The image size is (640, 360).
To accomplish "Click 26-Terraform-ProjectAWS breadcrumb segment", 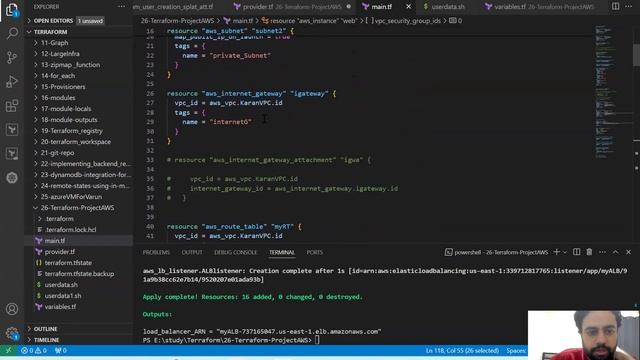I will pyautogui.click(x=177, y=21).
